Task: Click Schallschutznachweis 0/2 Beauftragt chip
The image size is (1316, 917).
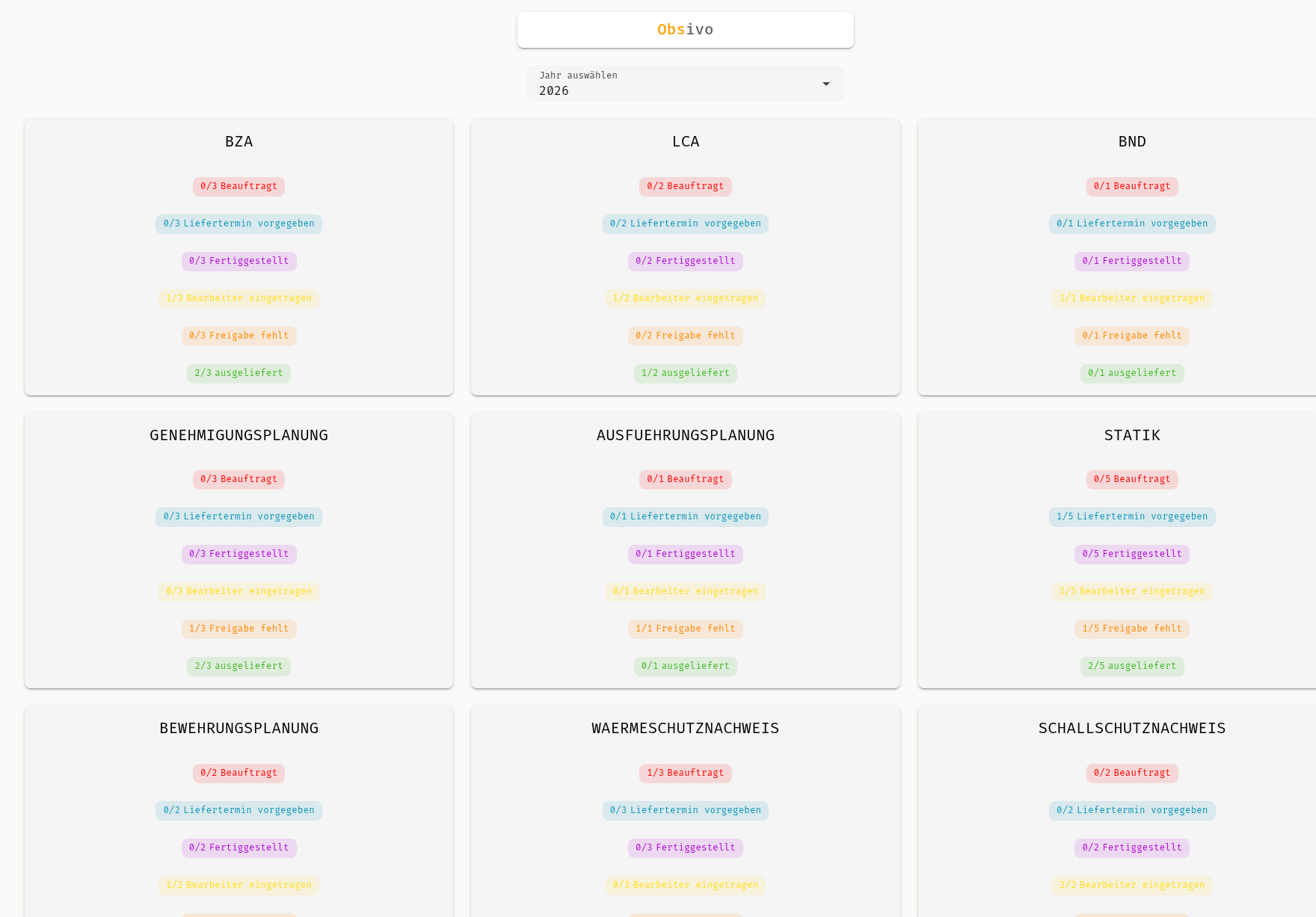Action: (x=1132, y=774)
